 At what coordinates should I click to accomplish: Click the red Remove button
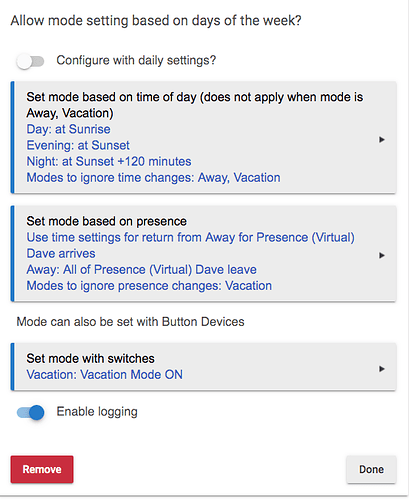42,469
